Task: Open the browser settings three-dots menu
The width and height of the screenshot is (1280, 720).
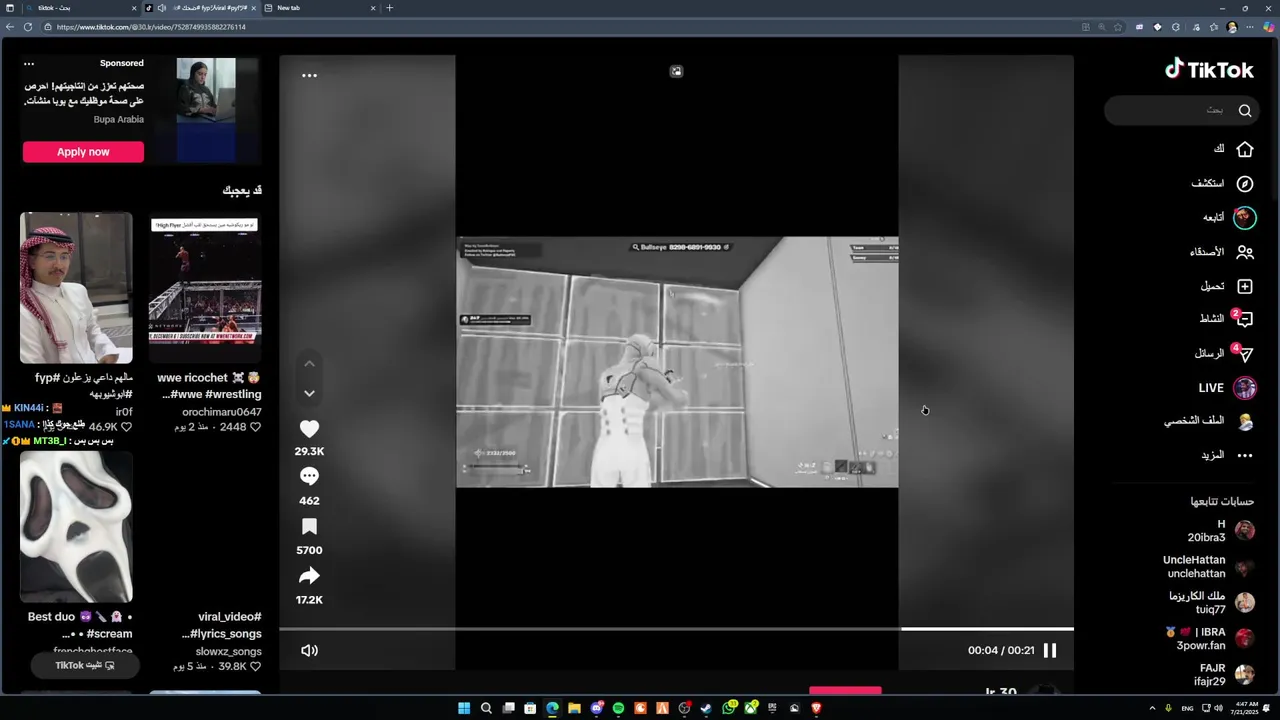Action: [1249, 27]
